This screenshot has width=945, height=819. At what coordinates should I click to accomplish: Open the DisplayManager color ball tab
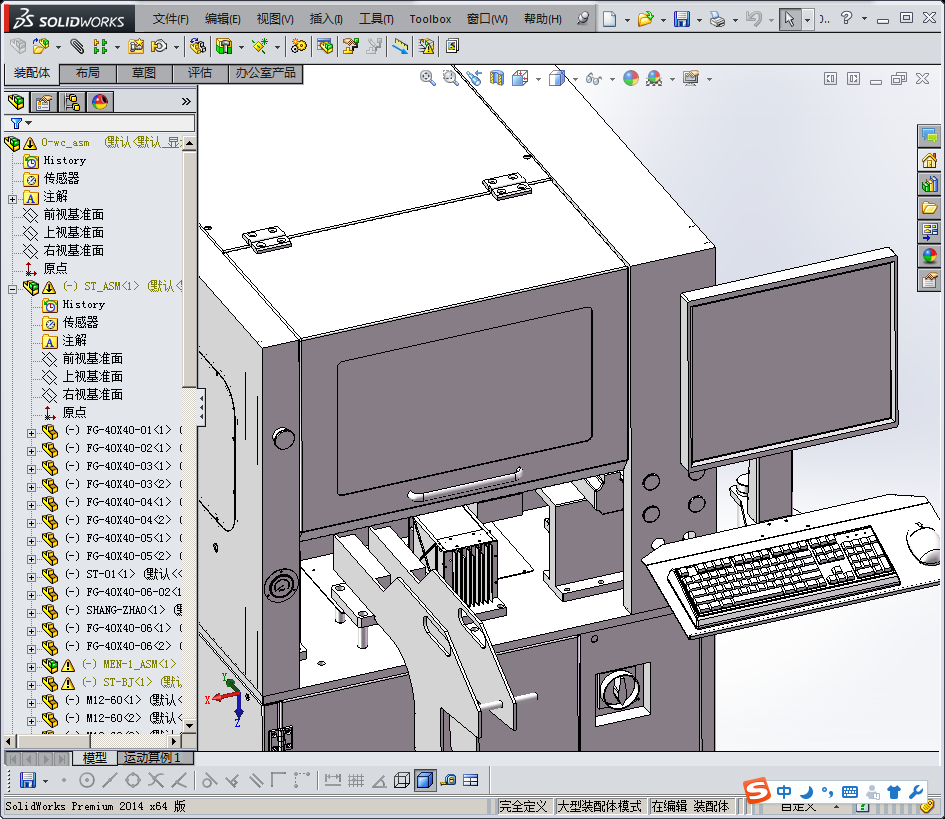tap(100, 101)
